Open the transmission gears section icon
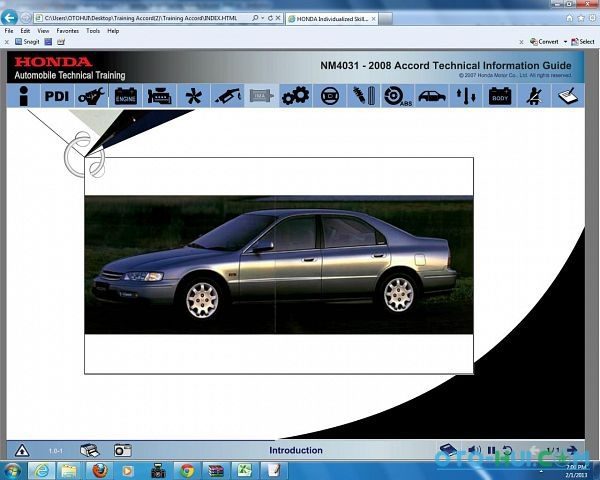The image size is (600, 480). pyautogui.click(x=295, y=96)
